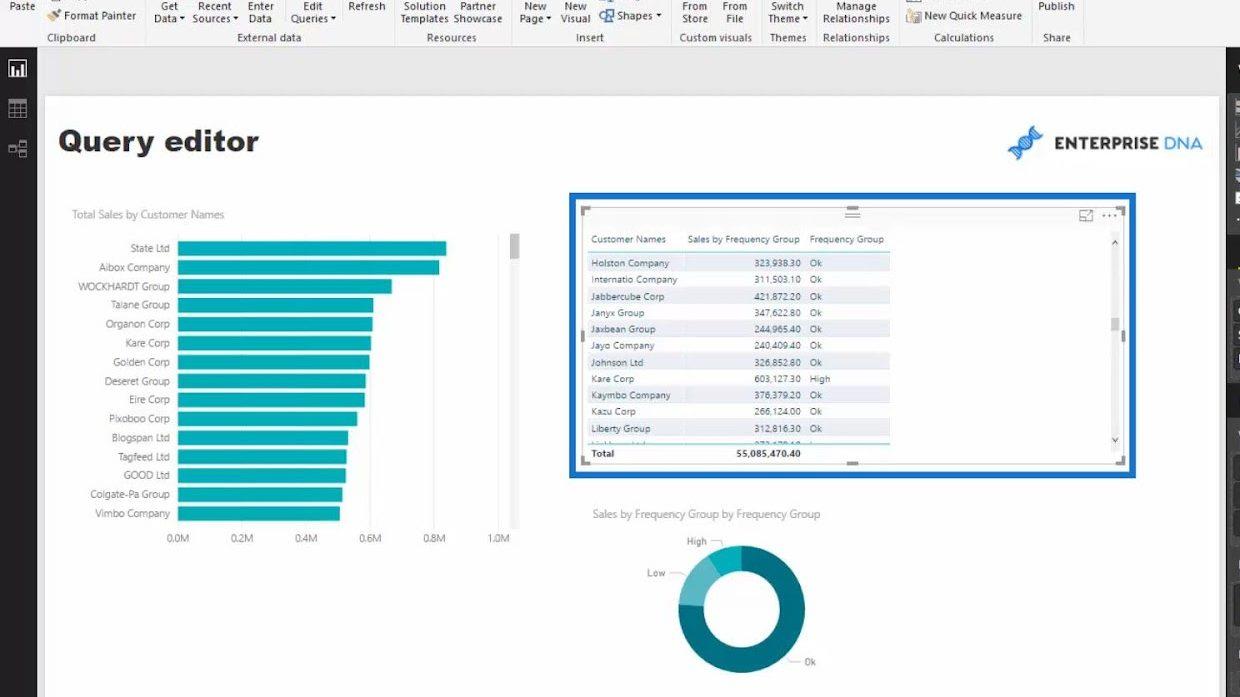This screenshot has width=1240, height=697.
Task: Click the Organon Corp bar
Action: point(275,324)
